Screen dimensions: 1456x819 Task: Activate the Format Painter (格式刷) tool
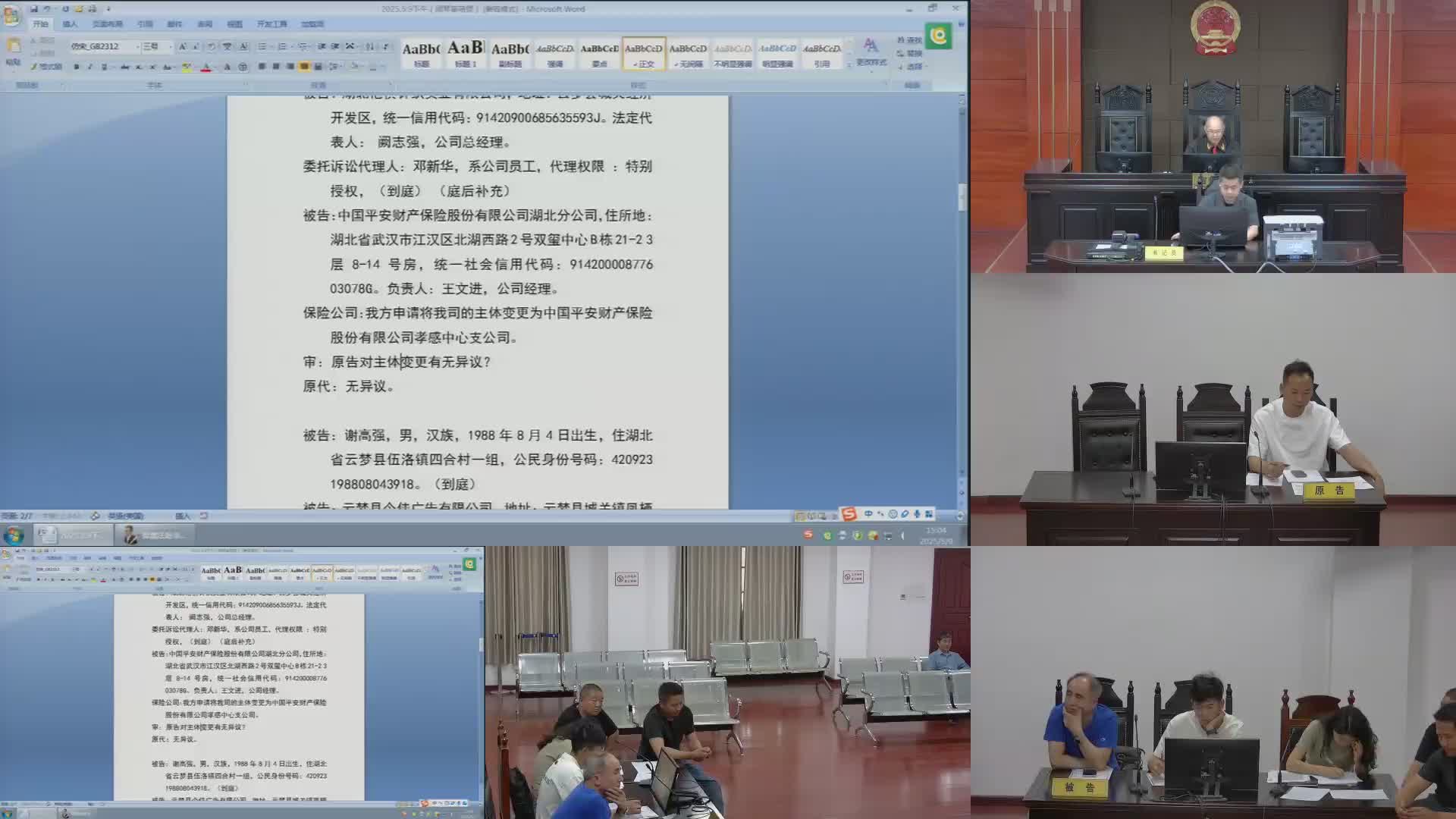(x=46, y=67)
